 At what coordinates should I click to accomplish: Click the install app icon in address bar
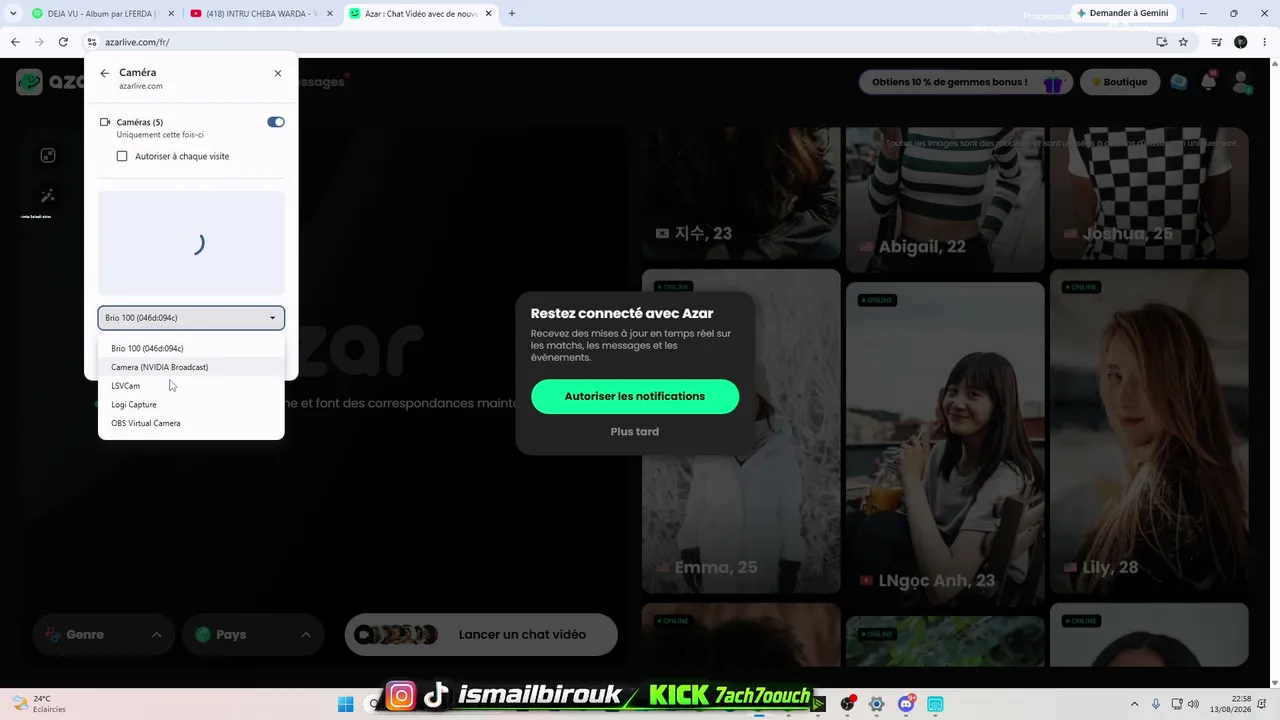pos(1161,42)
